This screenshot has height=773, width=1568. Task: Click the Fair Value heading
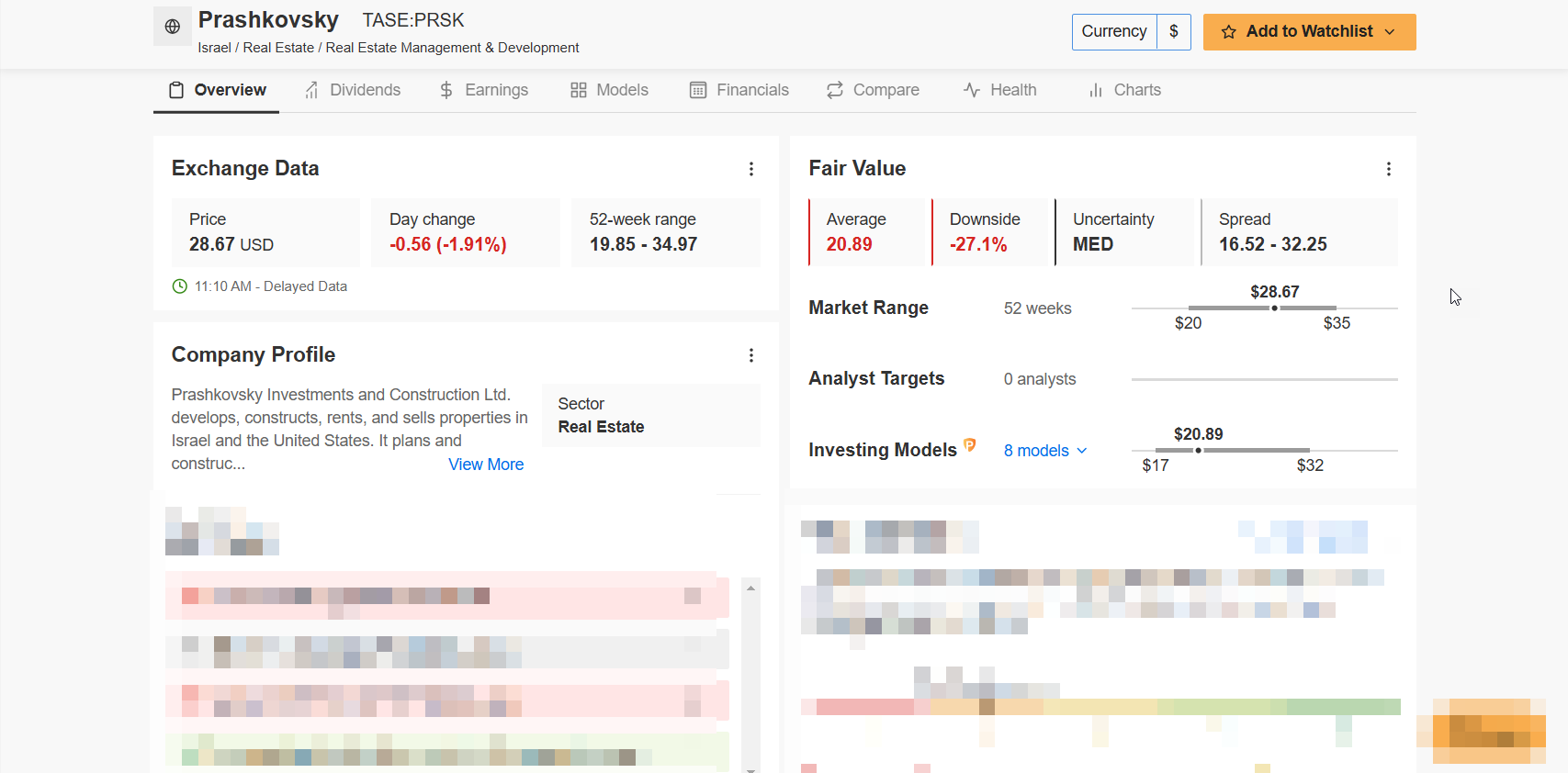[x=857, y=168]
